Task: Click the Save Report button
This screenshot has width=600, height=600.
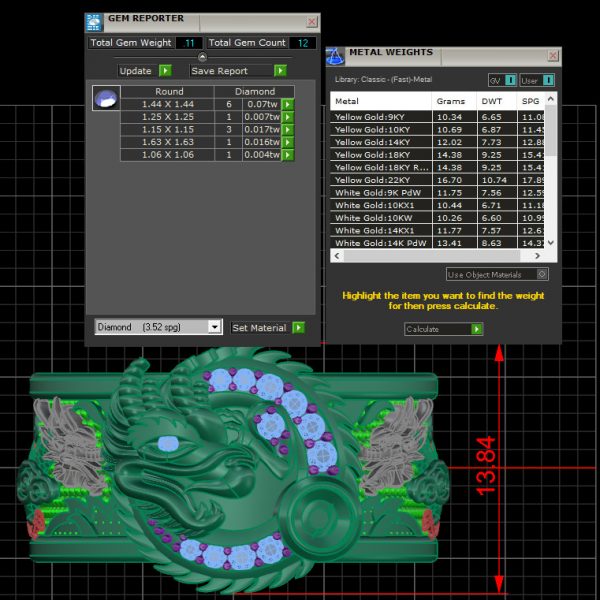Action: point(231,71)
